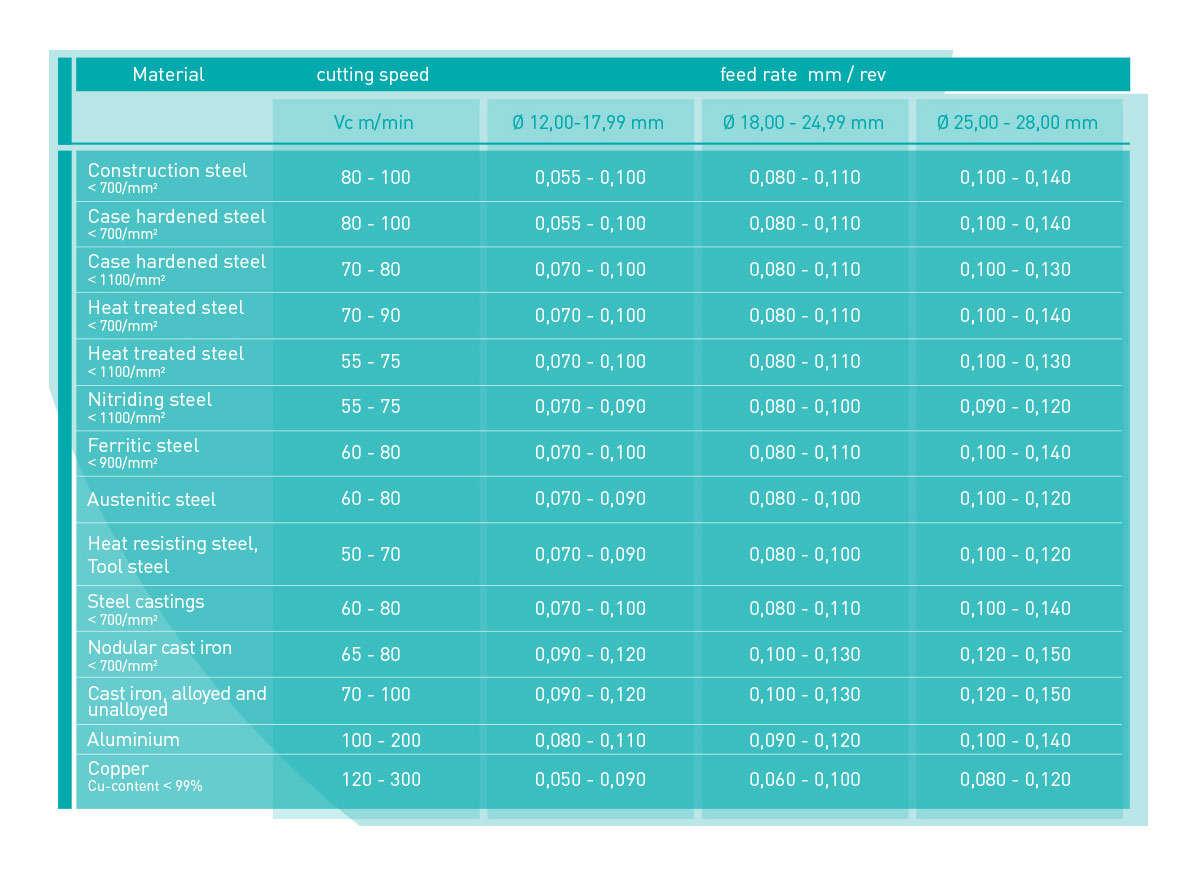The height and width of the screenshot is (881, 1197).
Task: Select the Ø 18,00 - 24,99 mm header
Action: 802,121
